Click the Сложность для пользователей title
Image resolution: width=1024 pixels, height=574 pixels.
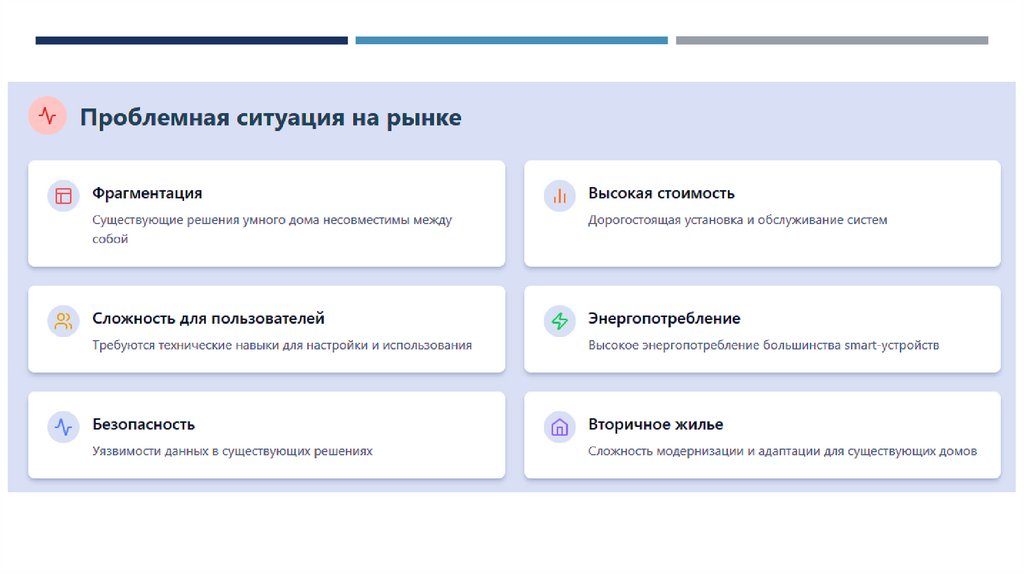click(x=208, y=319)
